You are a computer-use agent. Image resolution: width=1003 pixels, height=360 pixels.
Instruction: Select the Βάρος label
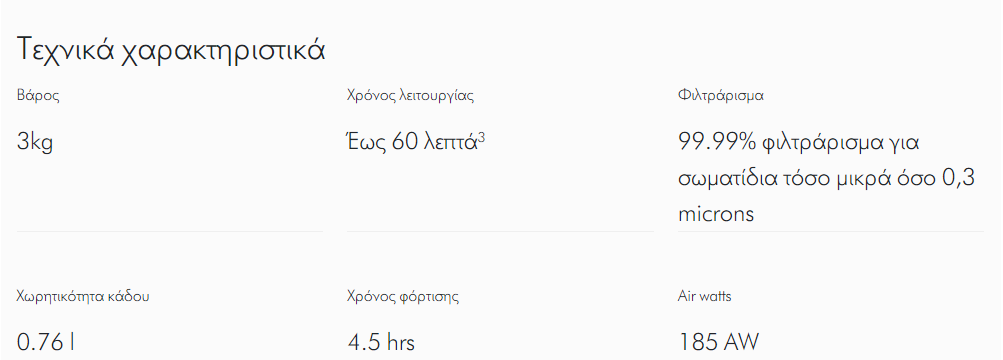(38, 97)
